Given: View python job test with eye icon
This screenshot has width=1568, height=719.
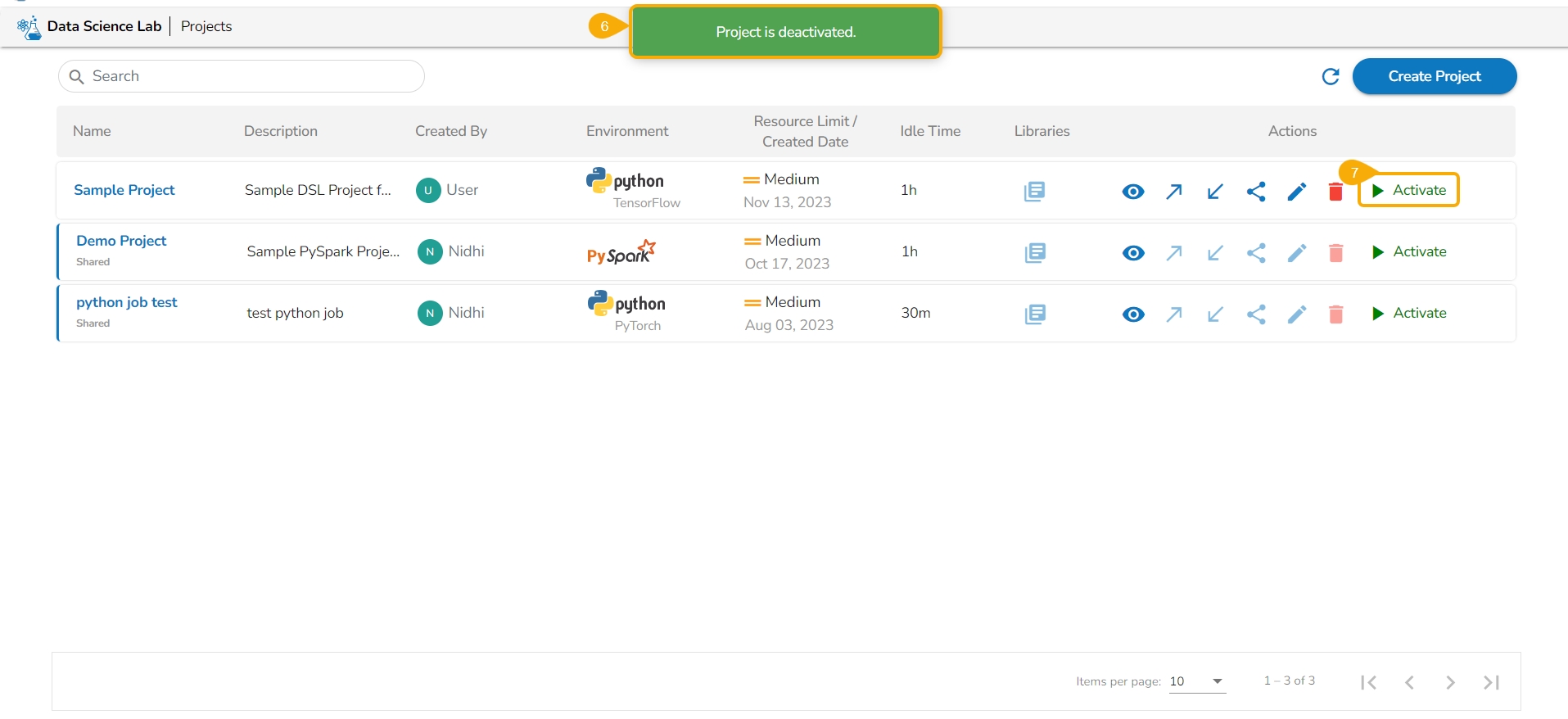Looking at the screenshot, I should coord(1133,314).
